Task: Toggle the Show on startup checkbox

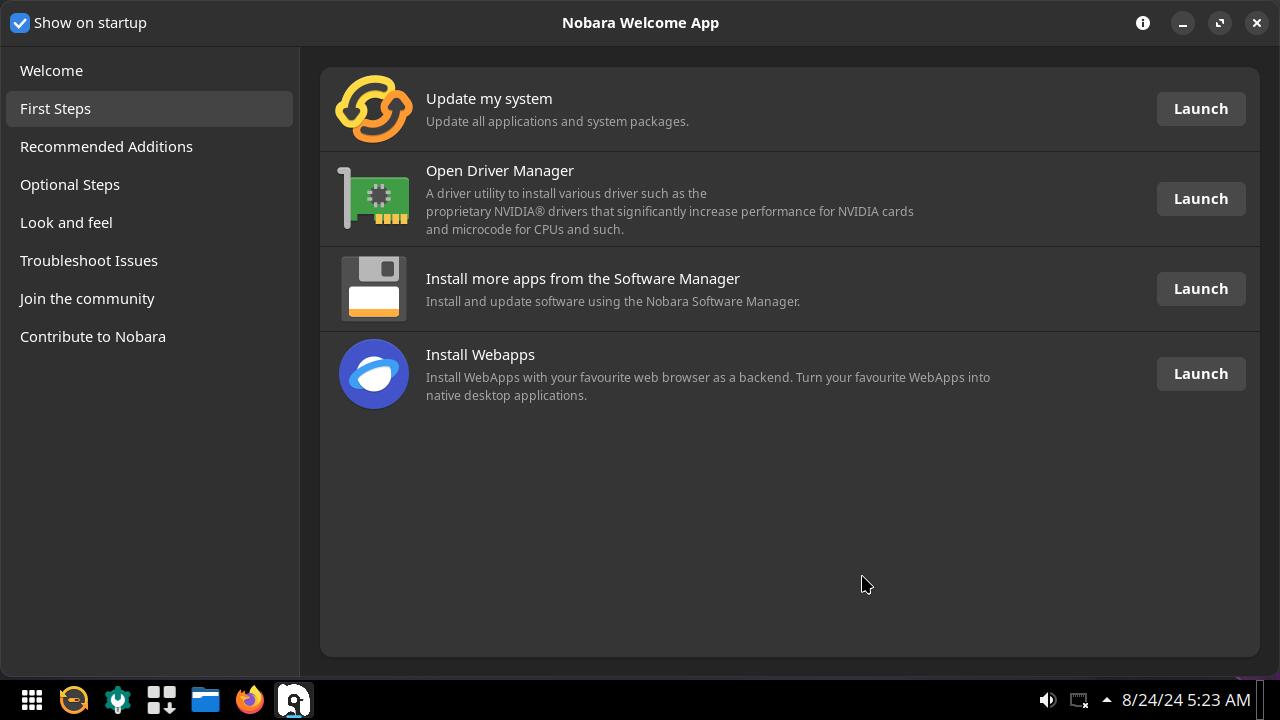Action: tap(20, 23)
